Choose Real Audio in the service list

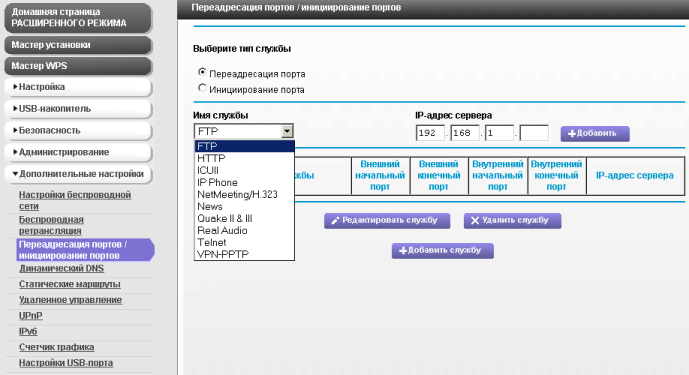click(244, 230)
